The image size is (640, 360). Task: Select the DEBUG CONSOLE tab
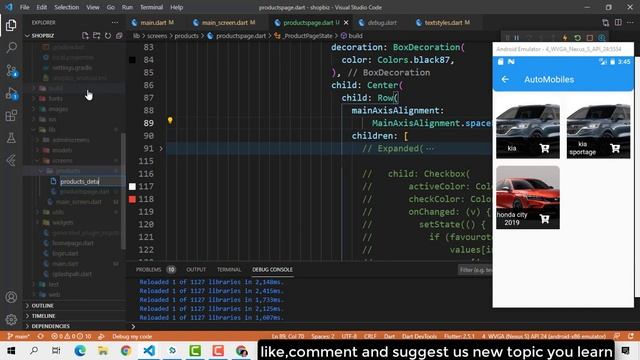pyautogui.click(x=272, y=270)
